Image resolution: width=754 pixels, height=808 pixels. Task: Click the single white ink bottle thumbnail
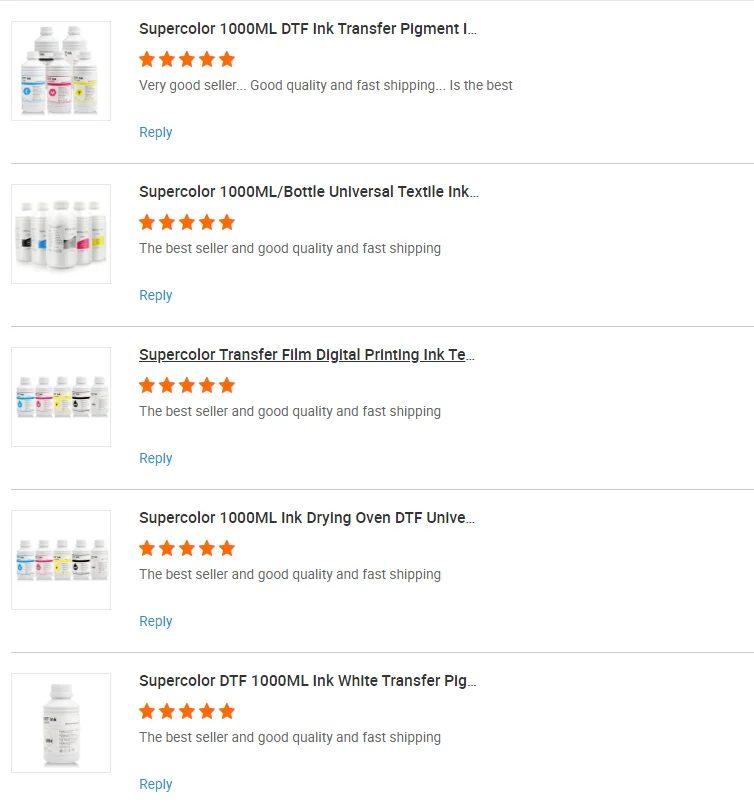coord(61,723)
